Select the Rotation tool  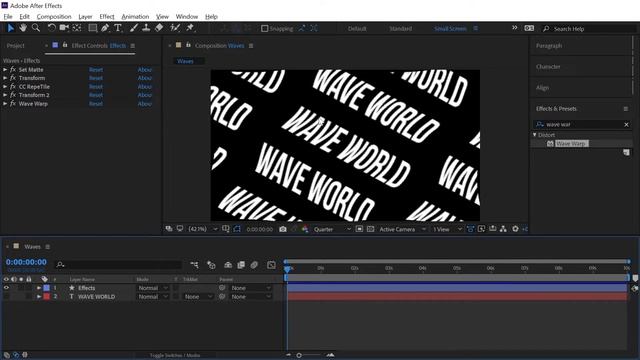(51, 28)
